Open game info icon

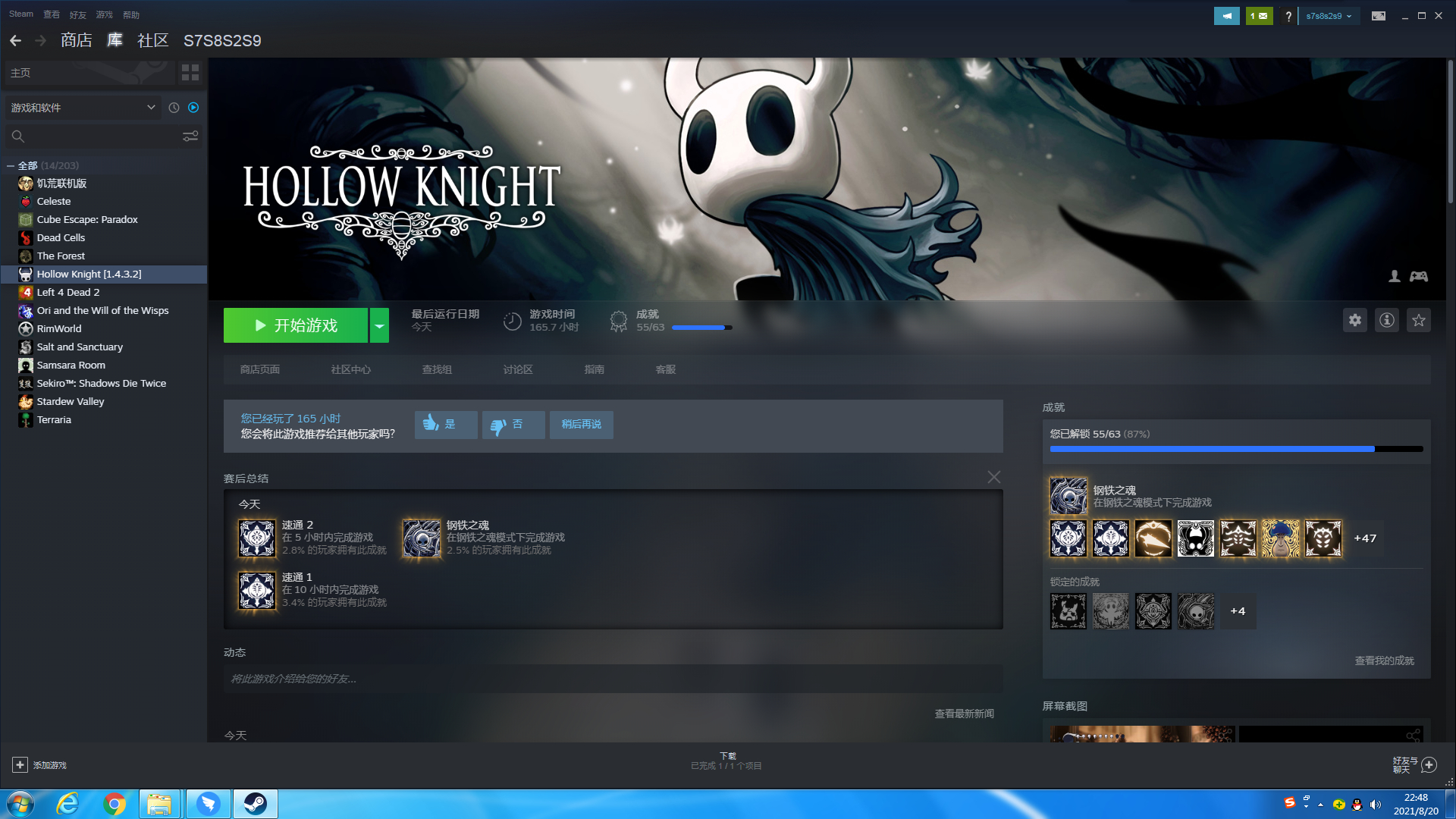point(1387,320)
